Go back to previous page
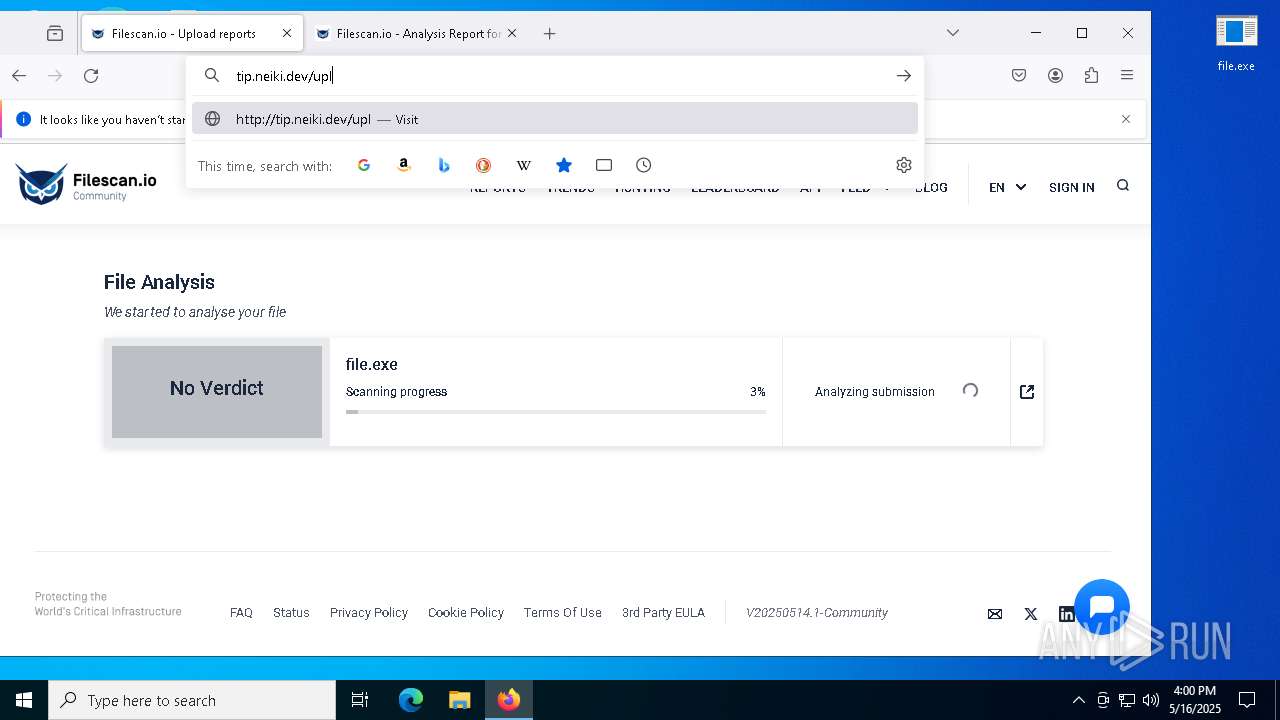This screenshot has height=720, width=1280. pos(19,76)
